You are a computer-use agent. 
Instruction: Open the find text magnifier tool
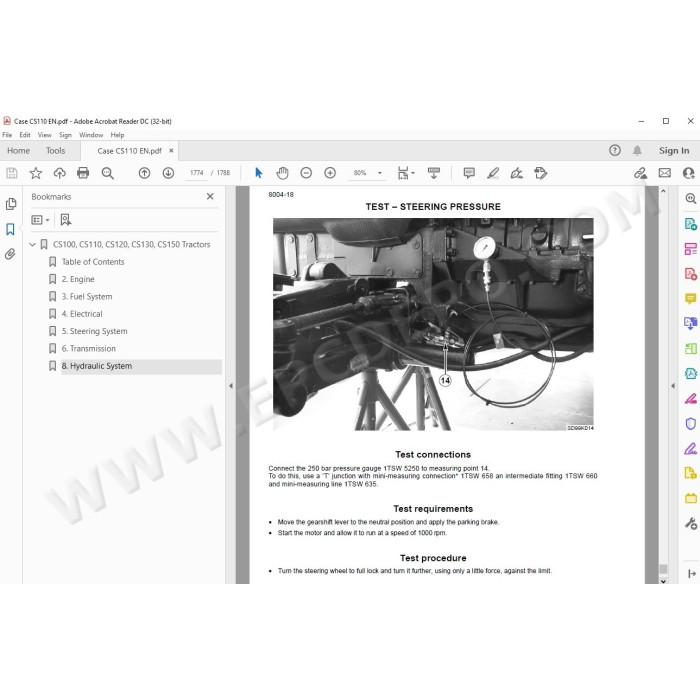(108, 173)
